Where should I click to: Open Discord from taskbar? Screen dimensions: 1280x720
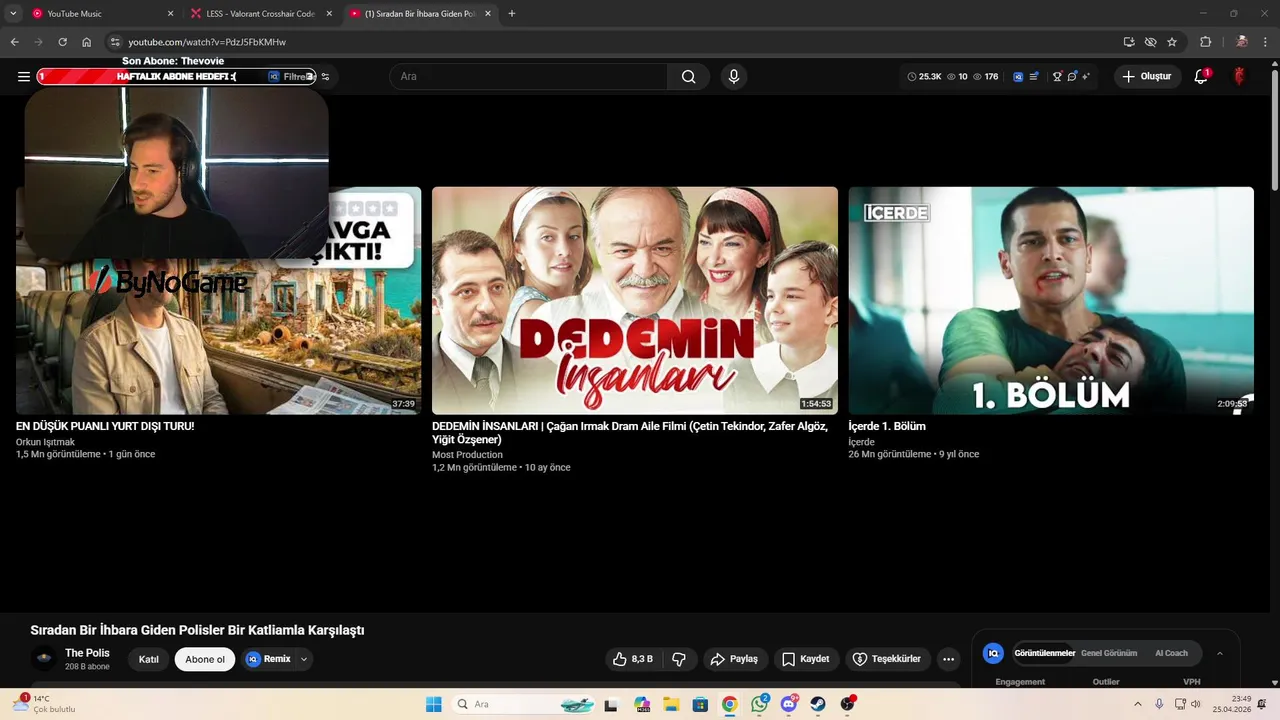tap(789, 704)
